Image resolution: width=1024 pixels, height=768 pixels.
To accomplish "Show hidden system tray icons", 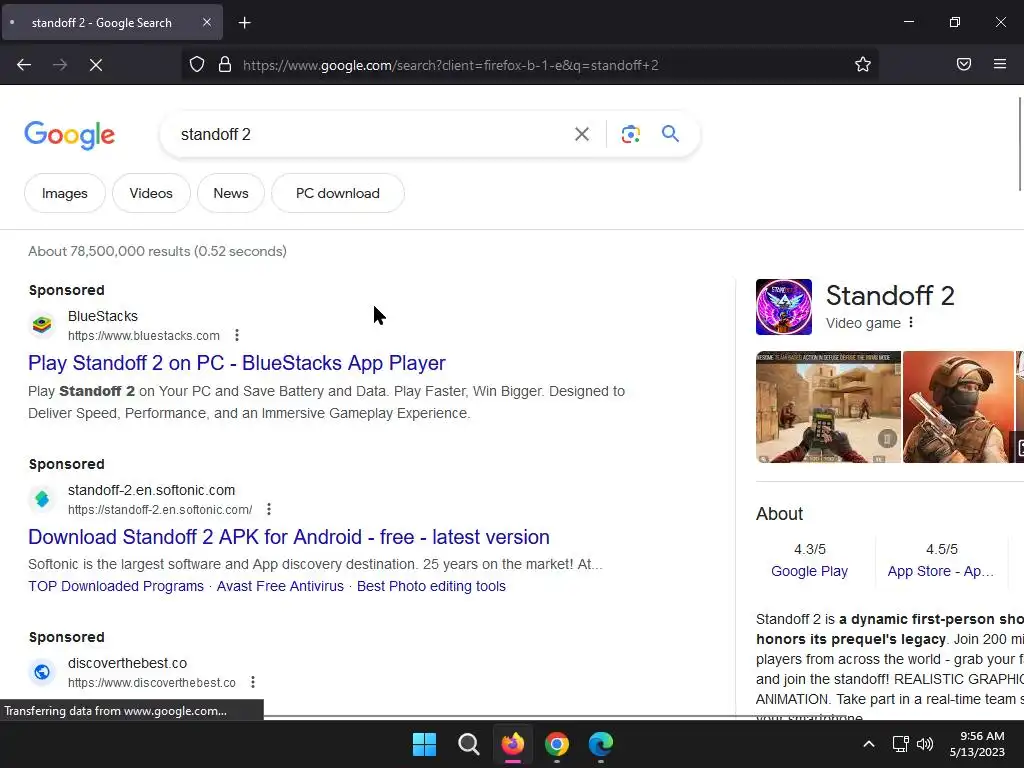I will tap(869, 744).
